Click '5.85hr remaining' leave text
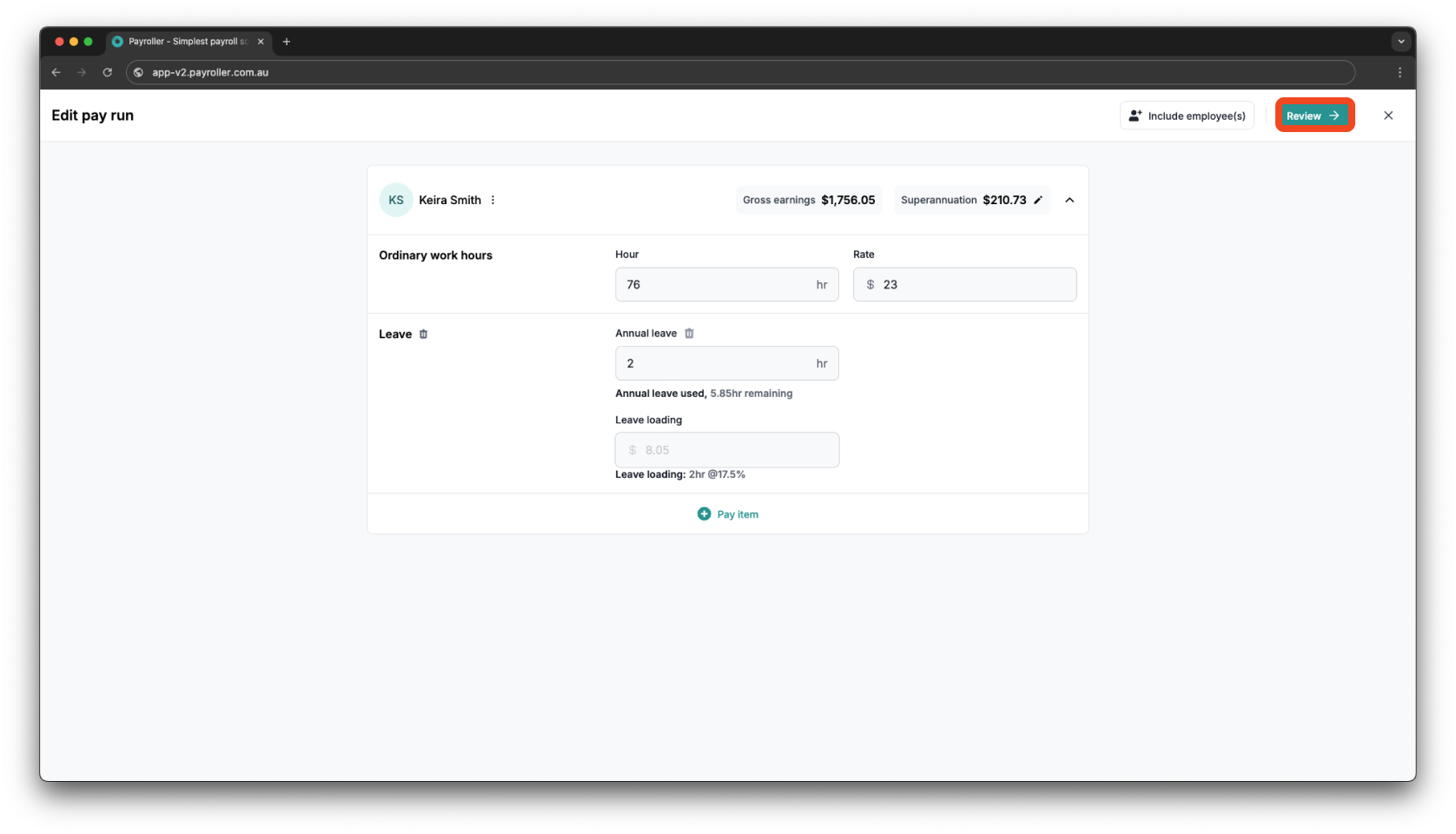The height and width of the screenshot is (834, 1456). pyautogui.click(x=751, y=394)
